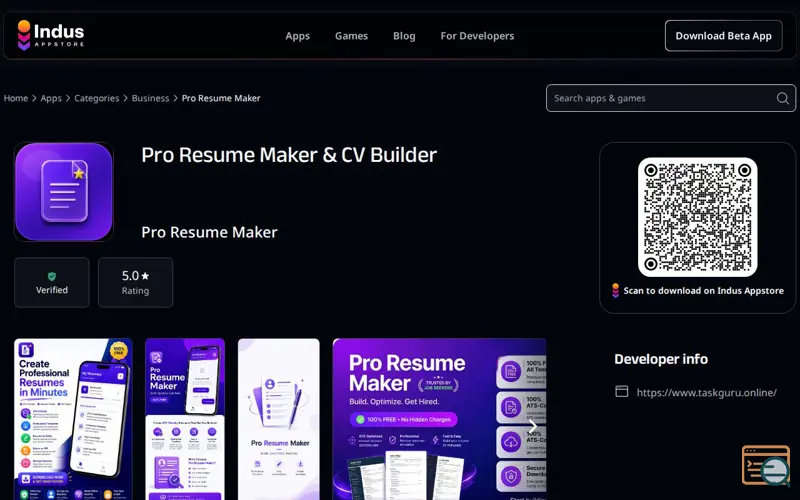Viewport: 800px width, 500px height.
Task: Open the For Developers section
Action: pos(477,36)
